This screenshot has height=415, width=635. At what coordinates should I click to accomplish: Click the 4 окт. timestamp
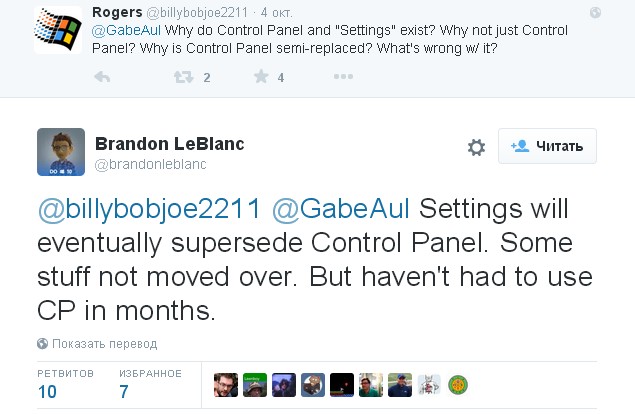pos(277,13)
